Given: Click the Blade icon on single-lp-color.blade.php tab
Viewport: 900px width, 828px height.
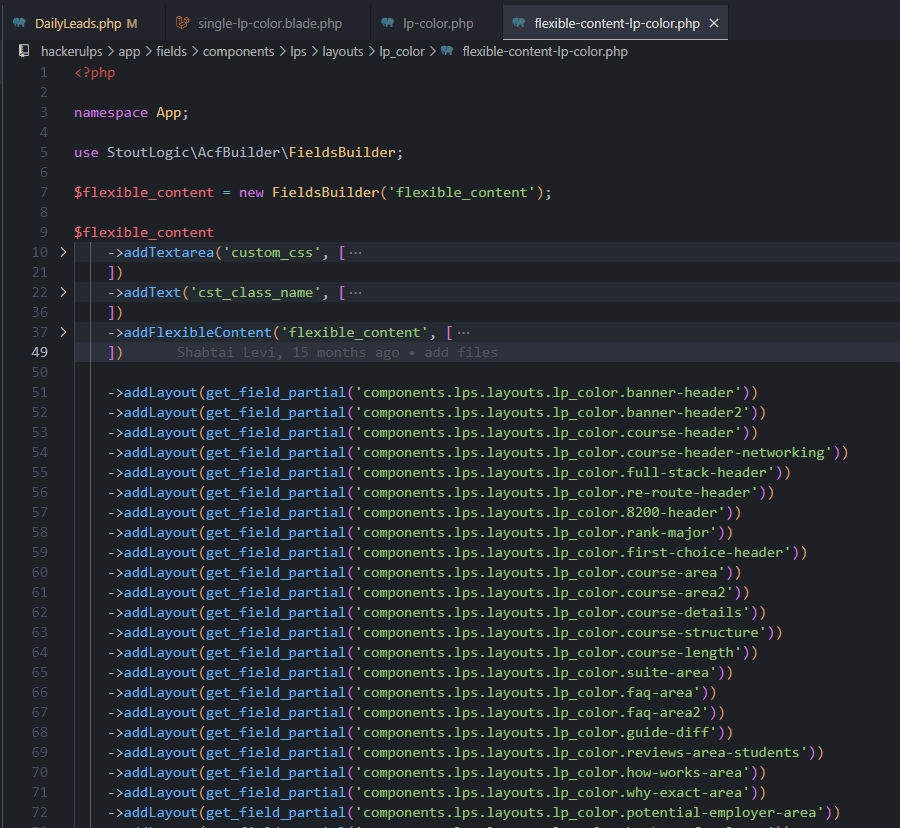Looking at the screenshot, I should [x=182, y=23].
